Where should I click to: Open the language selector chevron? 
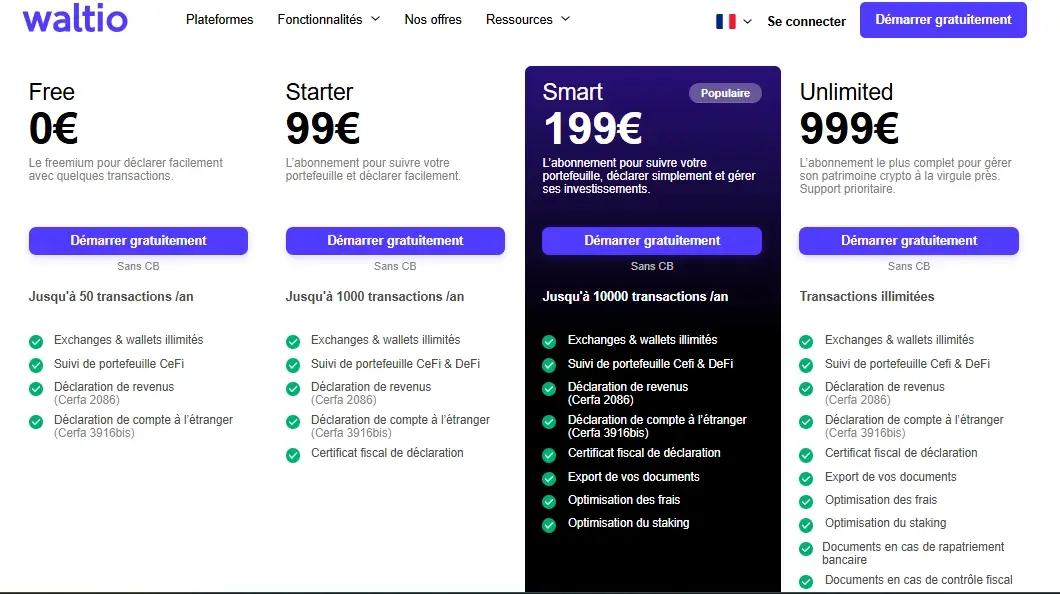747,21
